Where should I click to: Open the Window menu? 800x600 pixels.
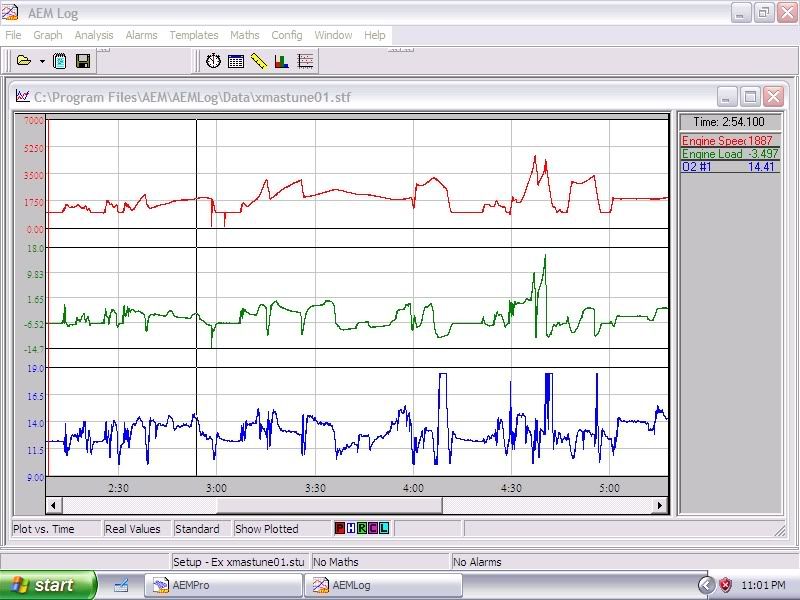pyautogui.click(x=333, y=35)
